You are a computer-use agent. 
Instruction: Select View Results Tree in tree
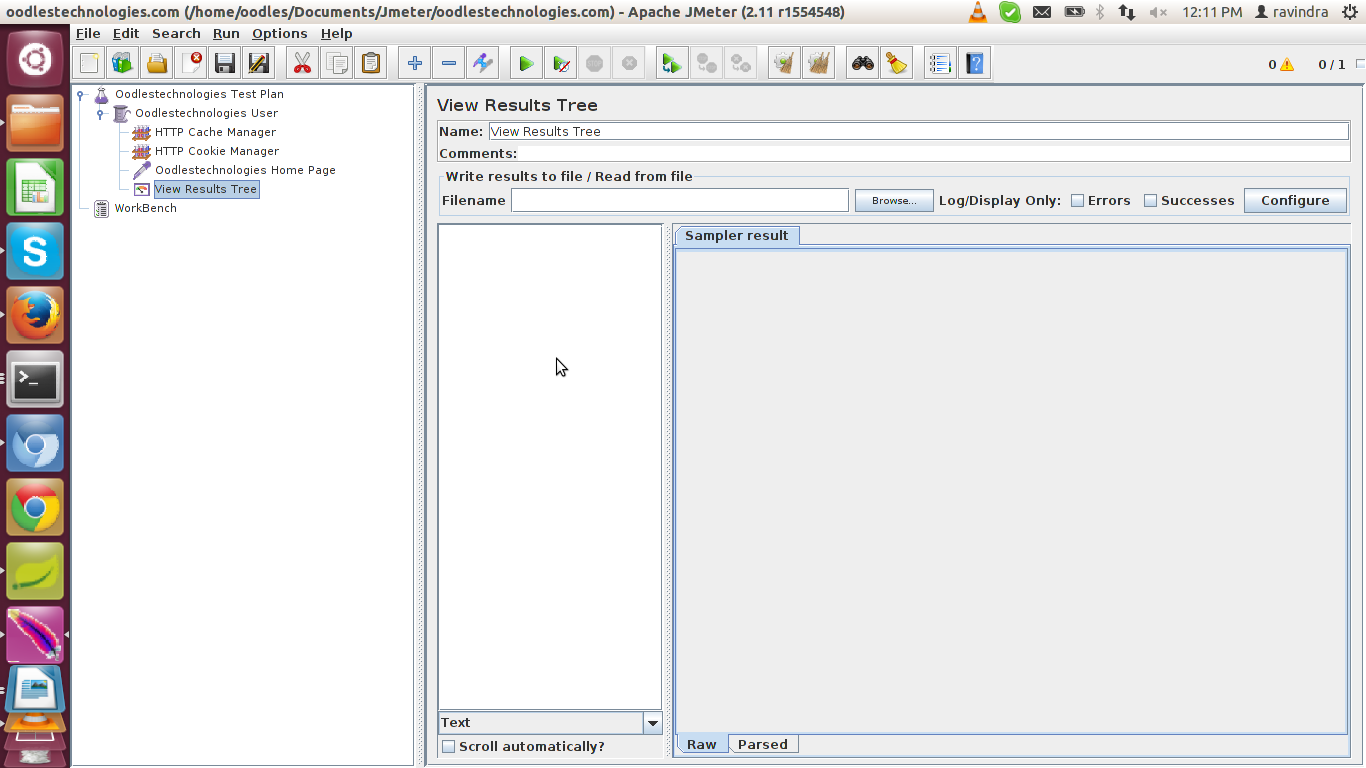coord(206,189)
